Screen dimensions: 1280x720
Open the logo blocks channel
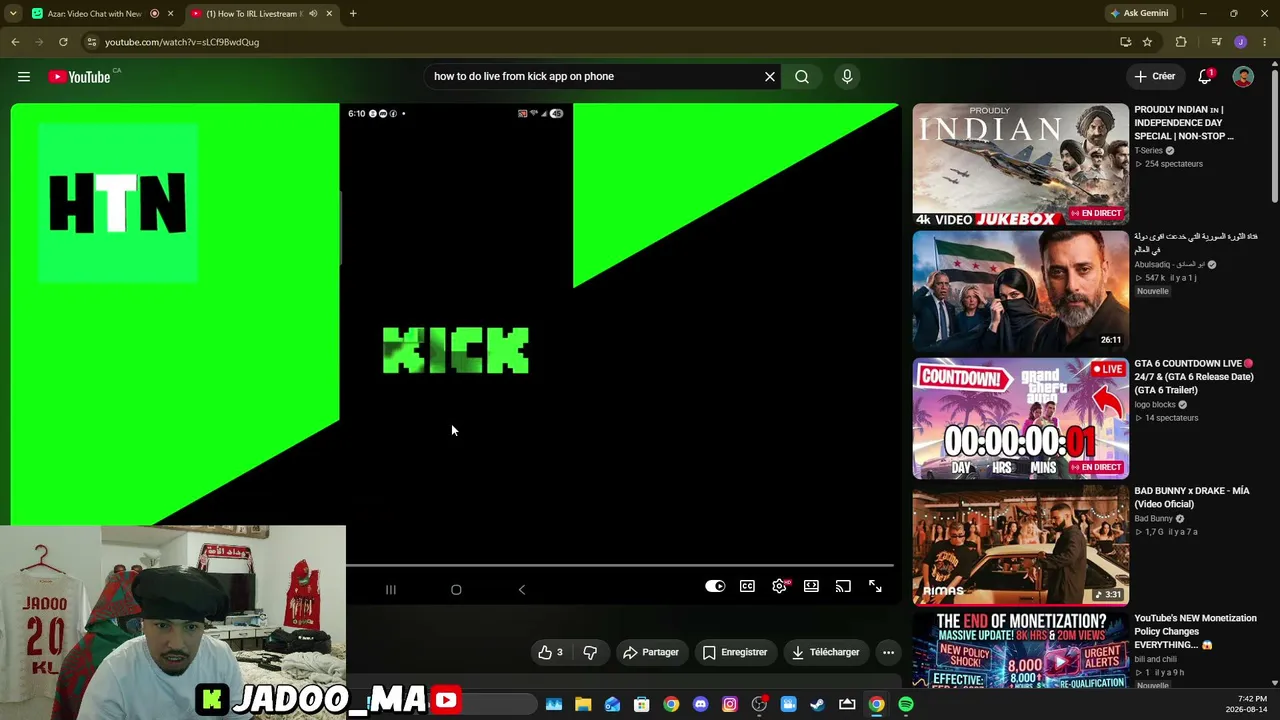1155,405
